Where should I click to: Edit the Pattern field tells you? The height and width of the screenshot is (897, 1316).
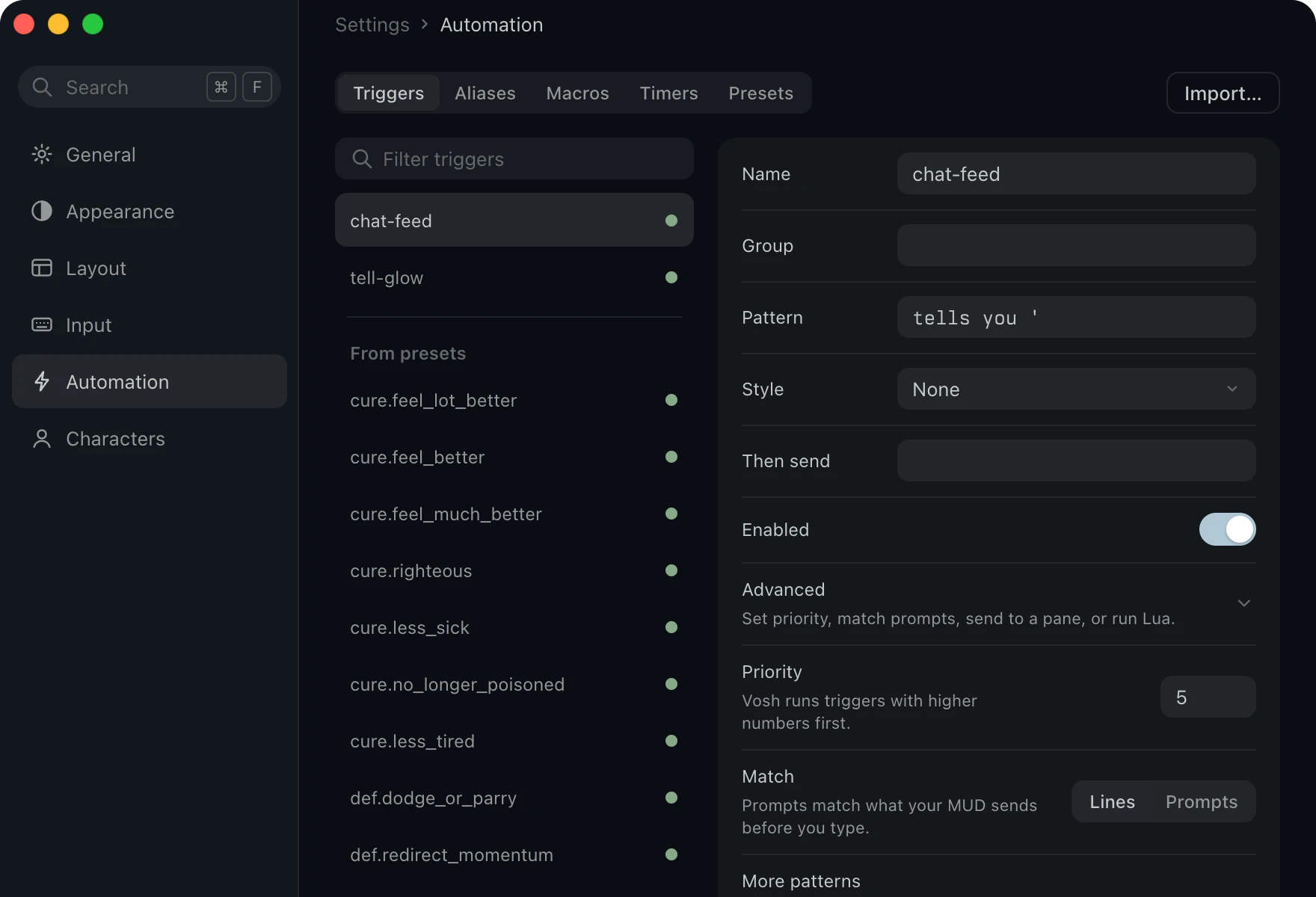[1076, 317]
